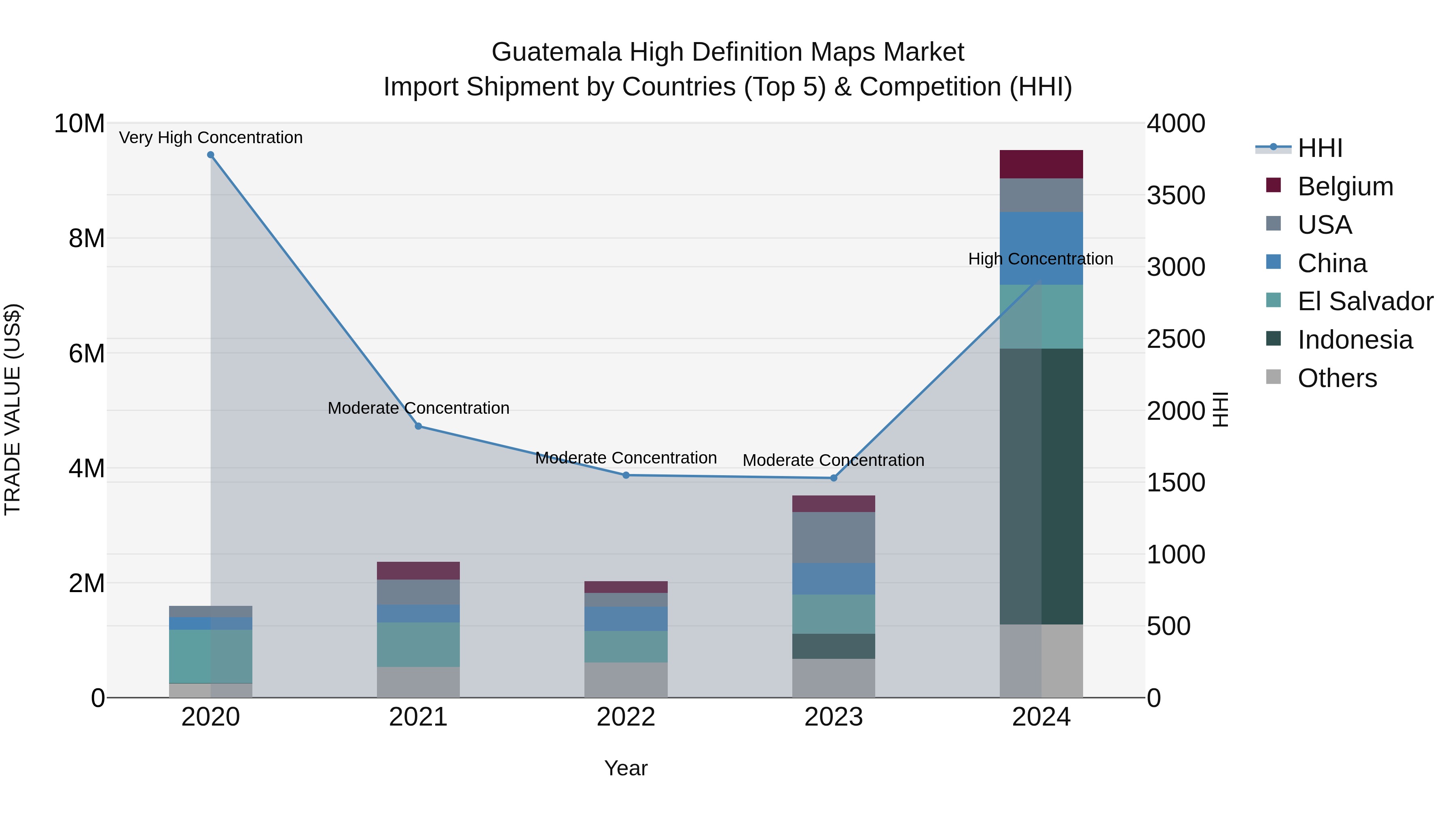1456x819 pixels.
Task: Click the 2024 Others bar segment
Action: (x=1041, y=661)
